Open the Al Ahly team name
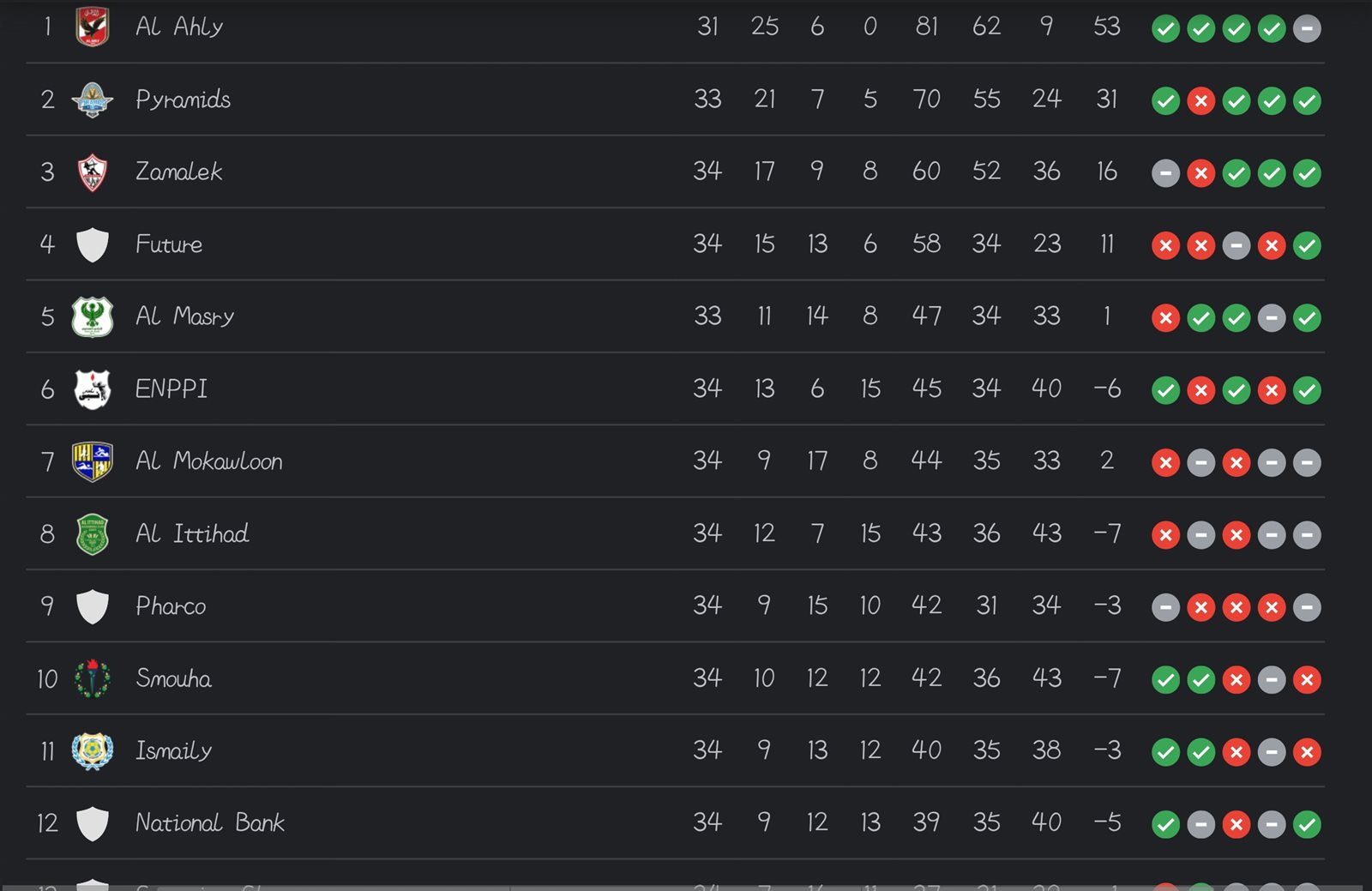The height and width of the screenshot is (891, 1372). coord(179,27)
